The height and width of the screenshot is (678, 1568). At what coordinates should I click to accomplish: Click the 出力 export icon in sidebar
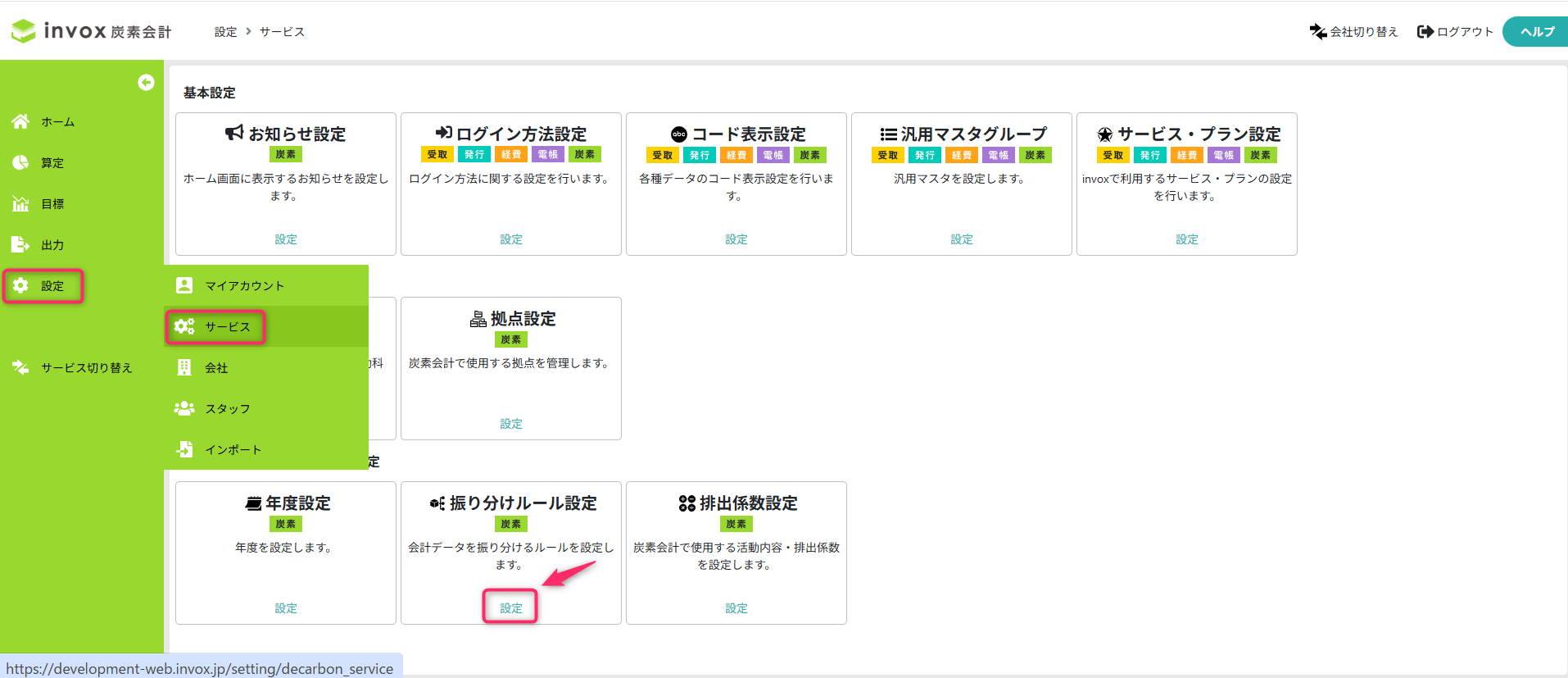point(20,244)
